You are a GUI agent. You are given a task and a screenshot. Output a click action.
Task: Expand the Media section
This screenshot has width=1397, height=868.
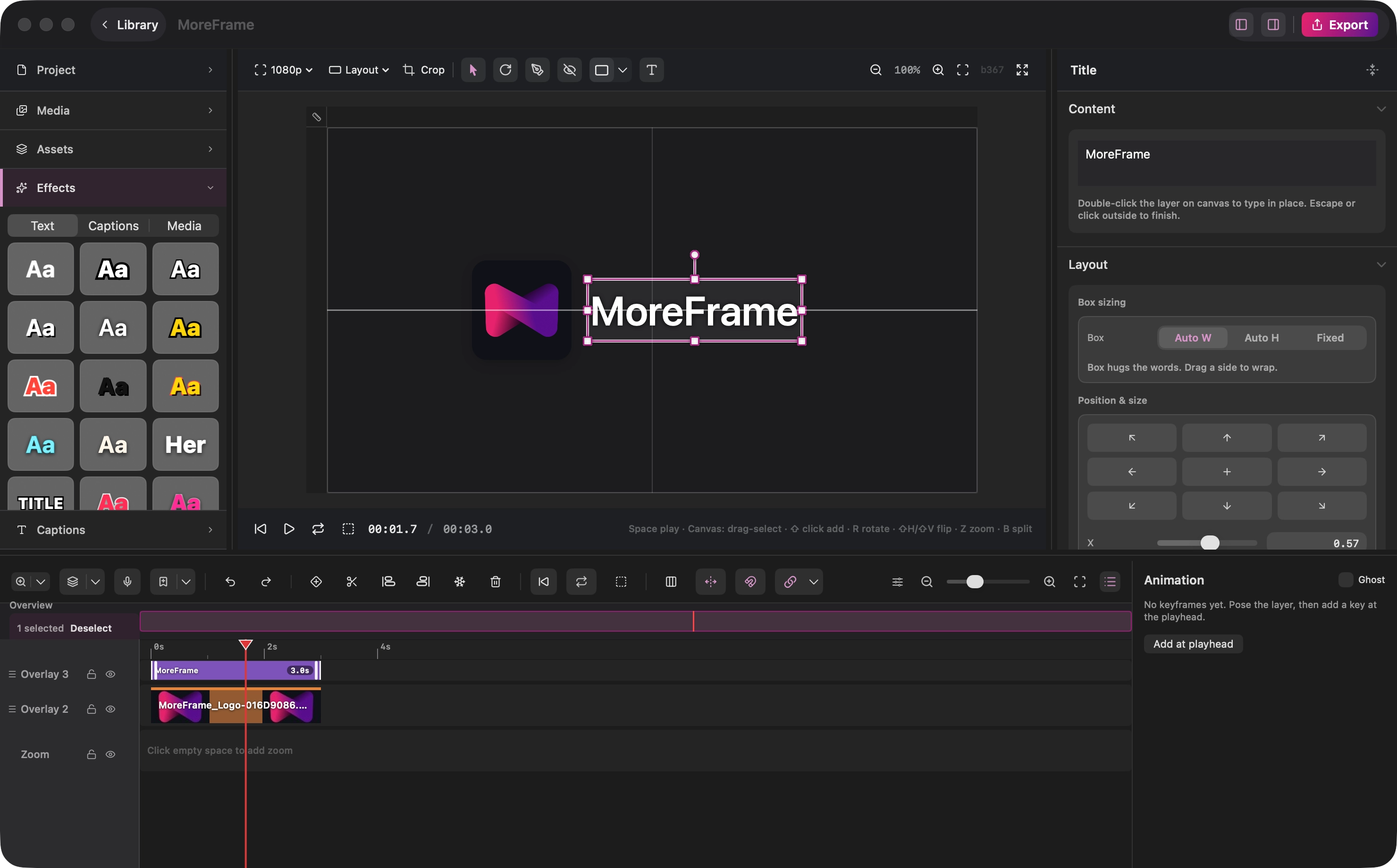click(x=114, y=110)
